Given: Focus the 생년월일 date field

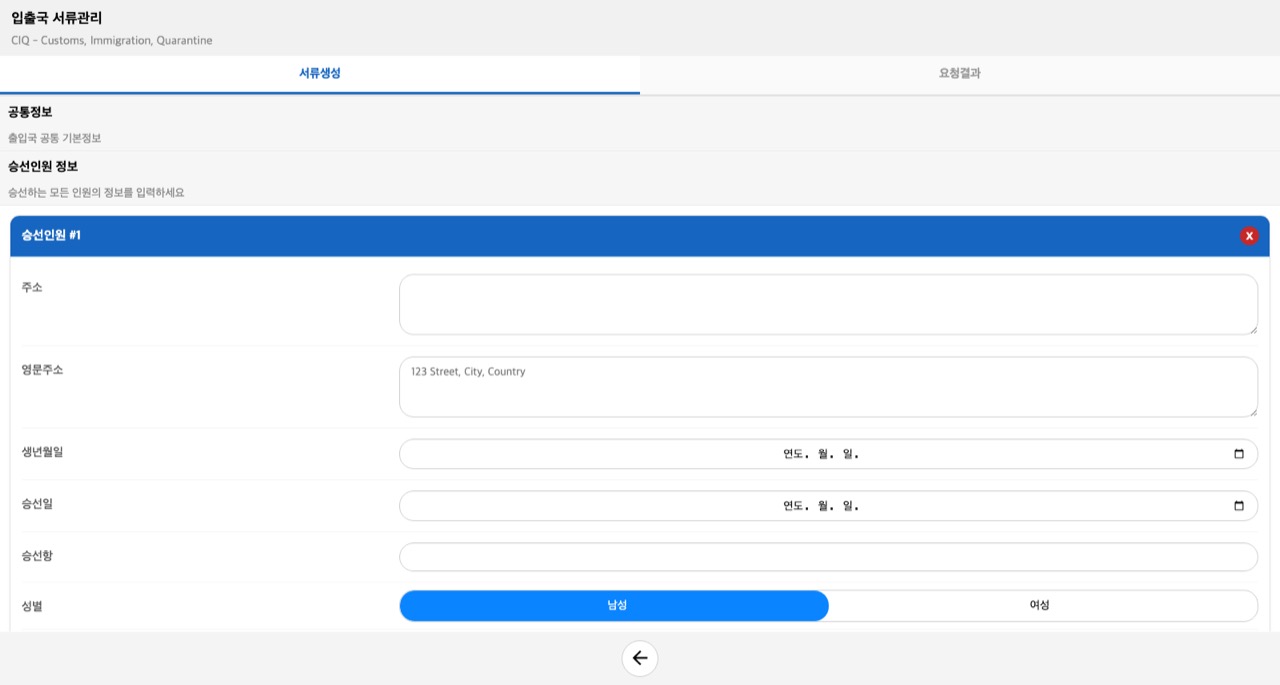Looking at the screenshot, I should [828, 454].
